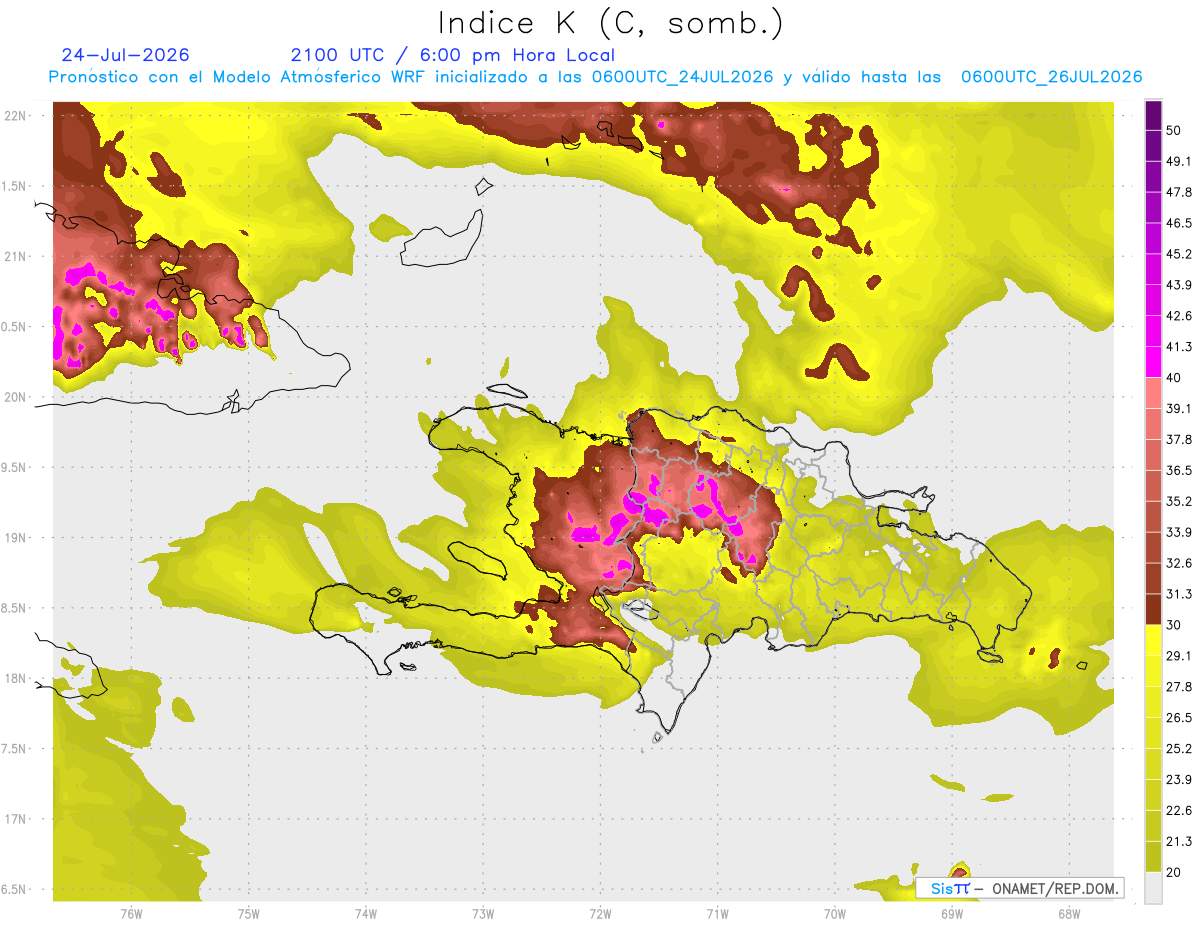Select the magenta 40 level colorbar swatch
This screenshot has height=927, width=1200.
point(1153,362)
